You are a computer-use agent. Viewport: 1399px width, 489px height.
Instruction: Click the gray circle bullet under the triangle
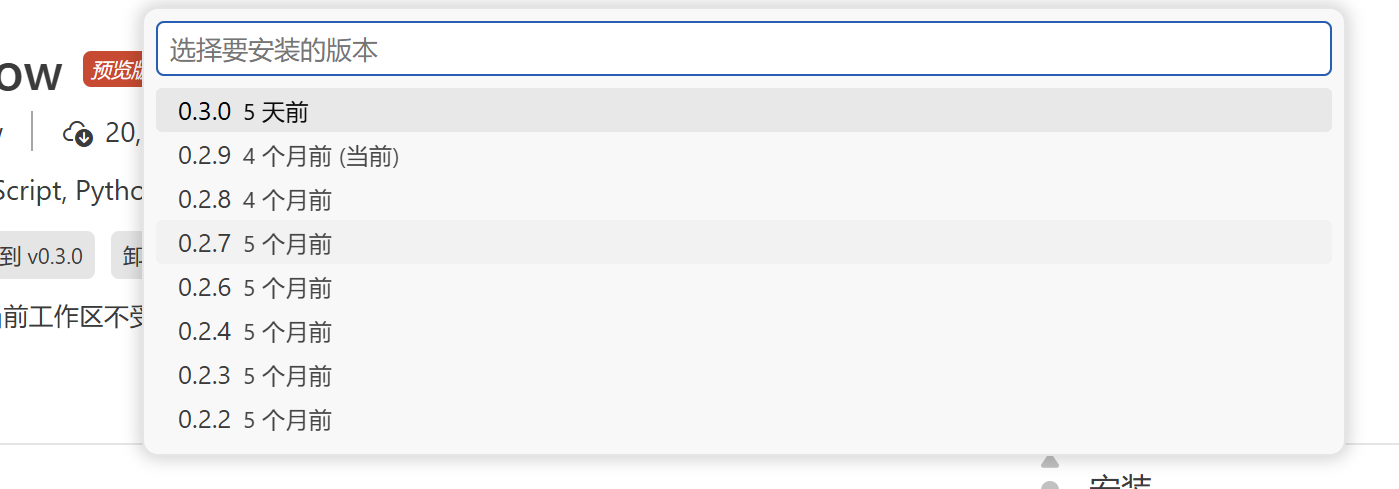point(1049,485)
